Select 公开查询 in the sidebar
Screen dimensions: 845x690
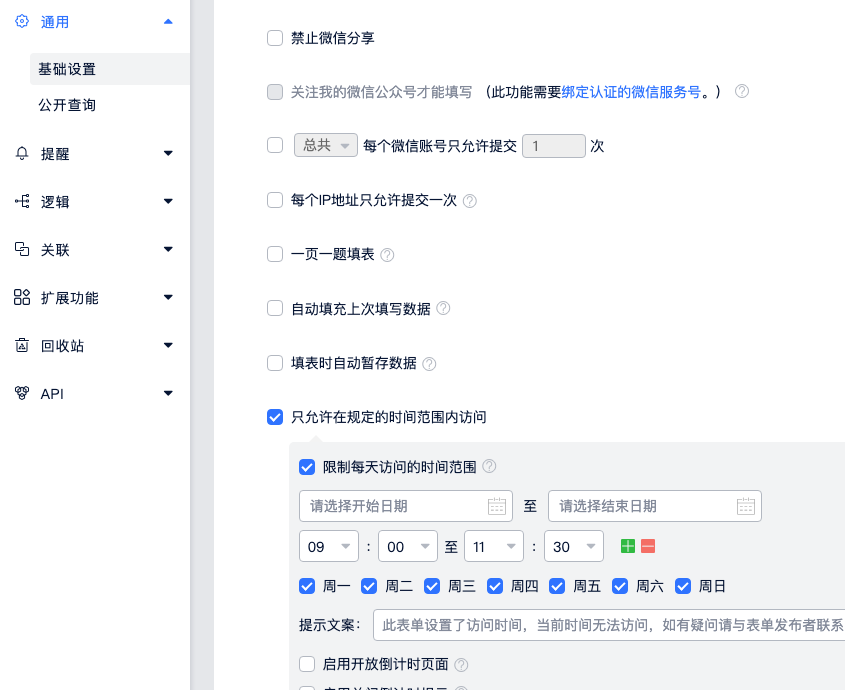[x=67, y=105]
